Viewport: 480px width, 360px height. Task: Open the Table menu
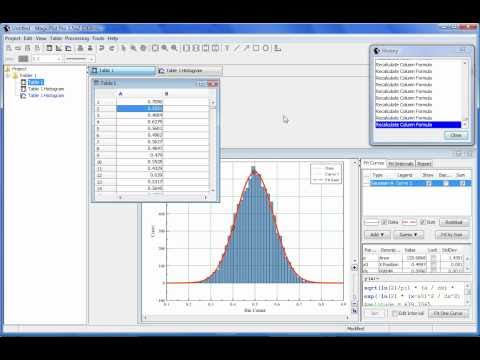[x=56, y=38]
